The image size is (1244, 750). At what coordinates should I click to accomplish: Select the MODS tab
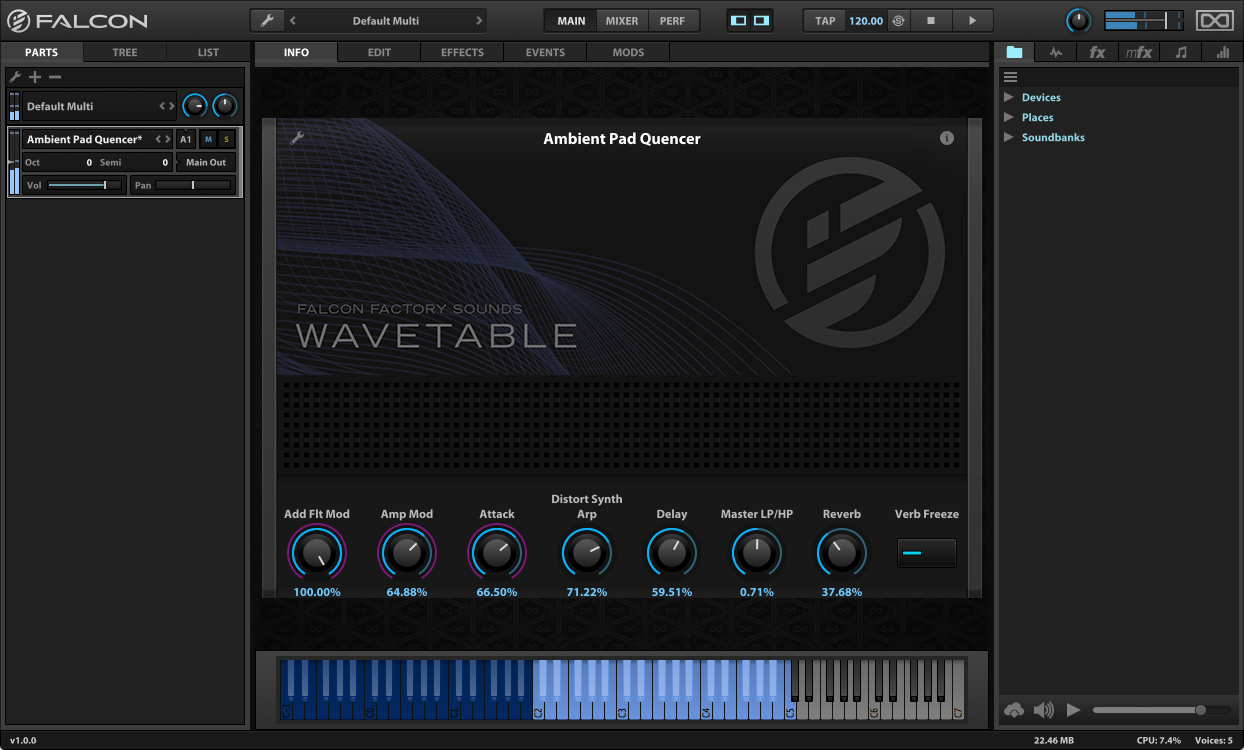[x=628, y=52]
